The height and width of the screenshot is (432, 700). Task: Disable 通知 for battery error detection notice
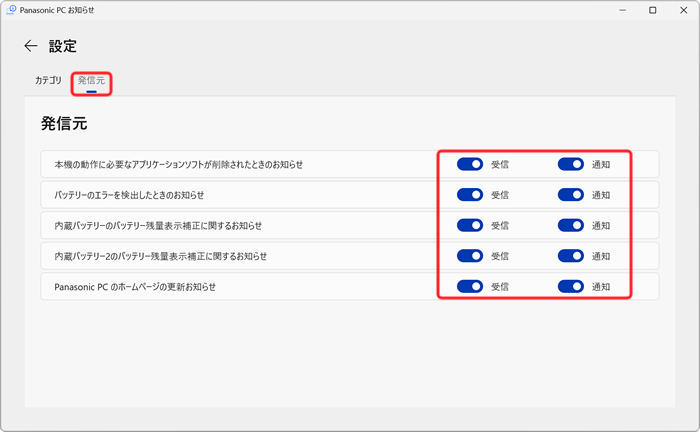tap(570, 195)
